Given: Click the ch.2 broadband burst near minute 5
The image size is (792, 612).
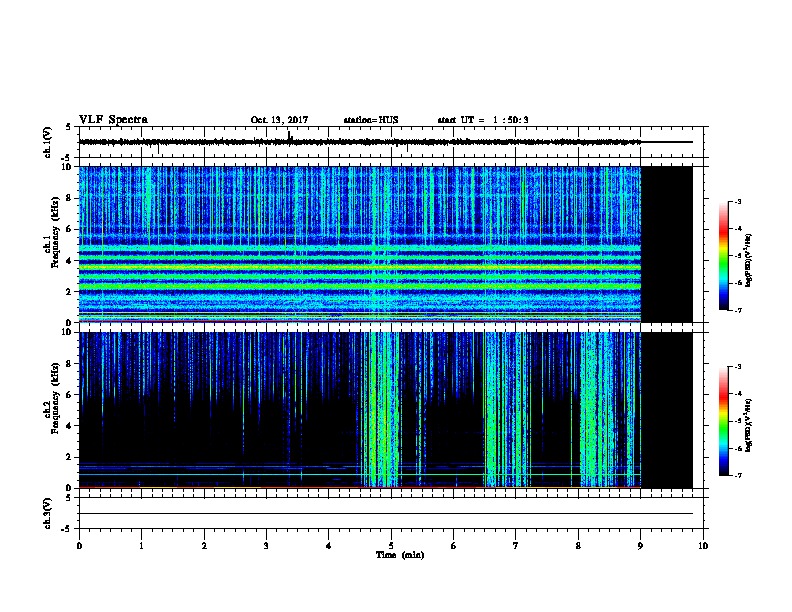Looking at the screenshot, I should tap(379, 410).
